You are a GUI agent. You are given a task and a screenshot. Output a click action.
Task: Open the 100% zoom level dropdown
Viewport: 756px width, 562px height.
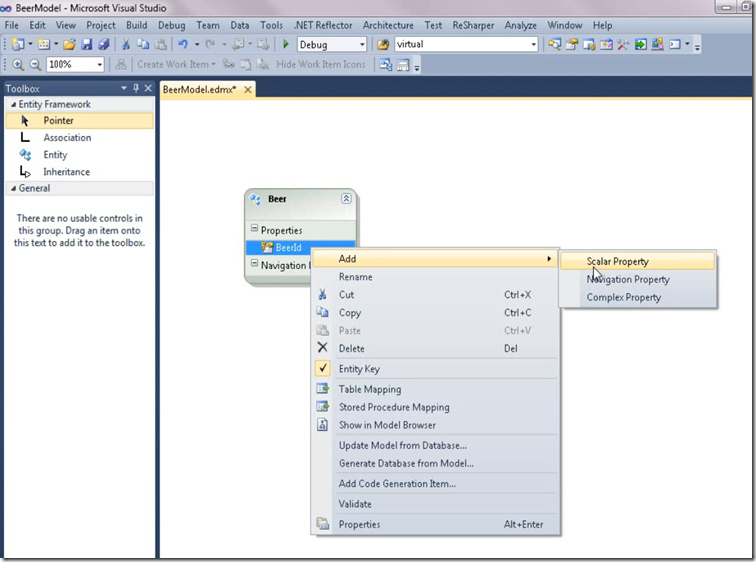coord(99,65)
